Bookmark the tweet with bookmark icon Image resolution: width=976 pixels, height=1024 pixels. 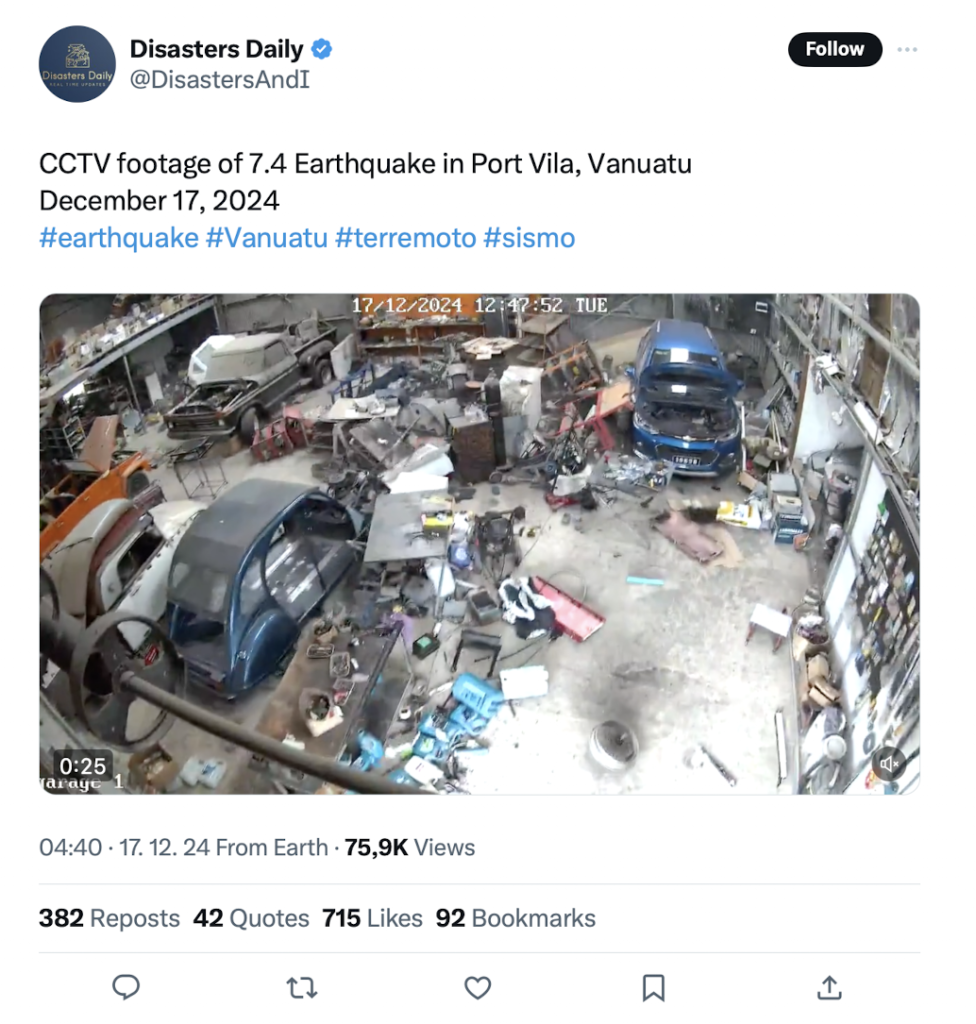click(653, 987)
